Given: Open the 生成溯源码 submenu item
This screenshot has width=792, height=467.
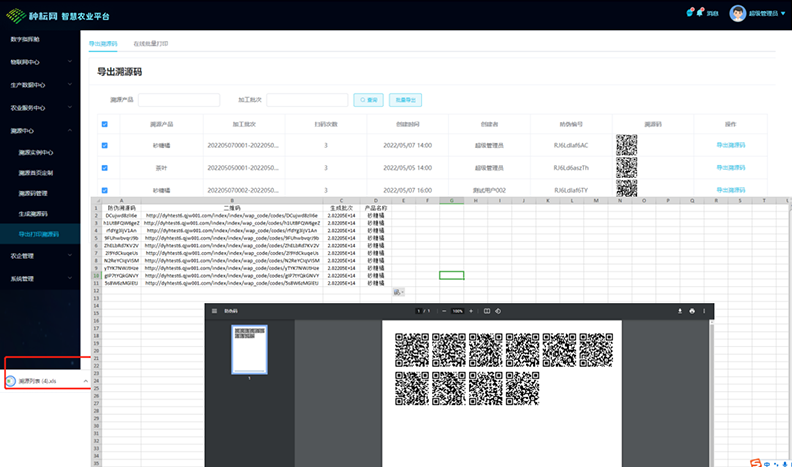Looking at the screenshot, I should (x=33, y=214).
